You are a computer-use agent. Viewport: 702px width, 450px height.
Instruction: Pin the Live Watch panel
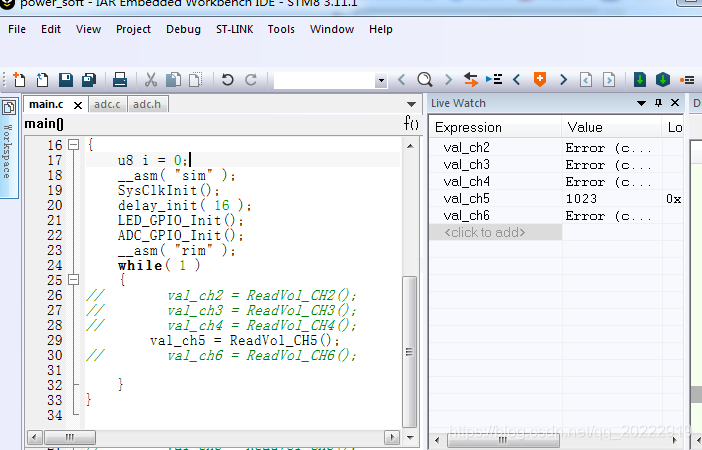pyautogui.click(x=658, y=103)
